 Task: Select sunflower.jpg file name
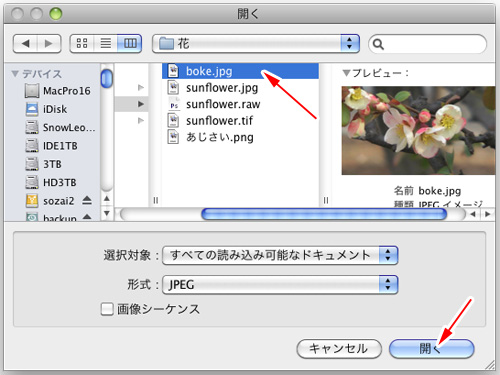coord(222,88)
